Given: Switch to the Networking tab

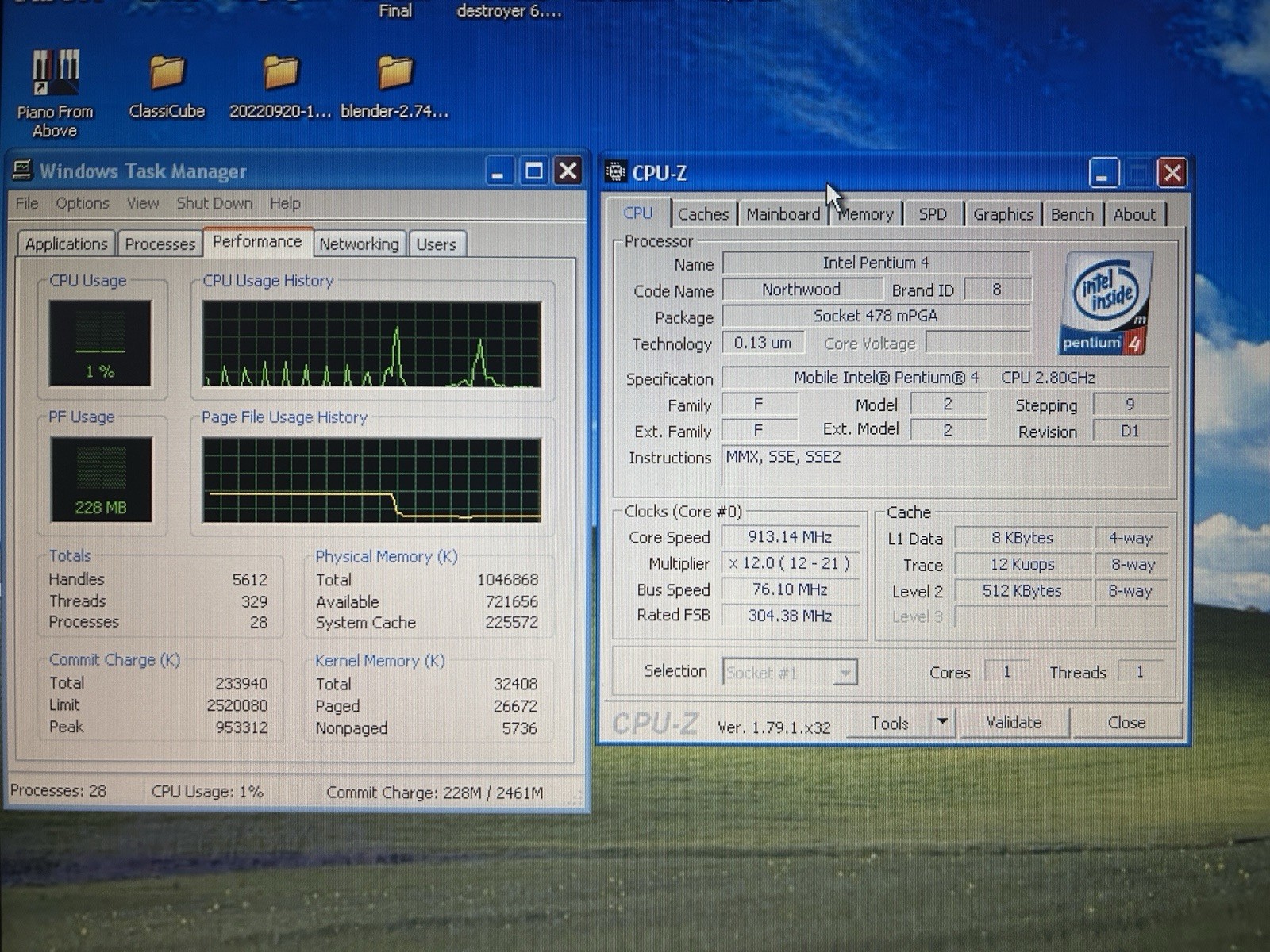Looking at the screenshot, I should 359,244.
